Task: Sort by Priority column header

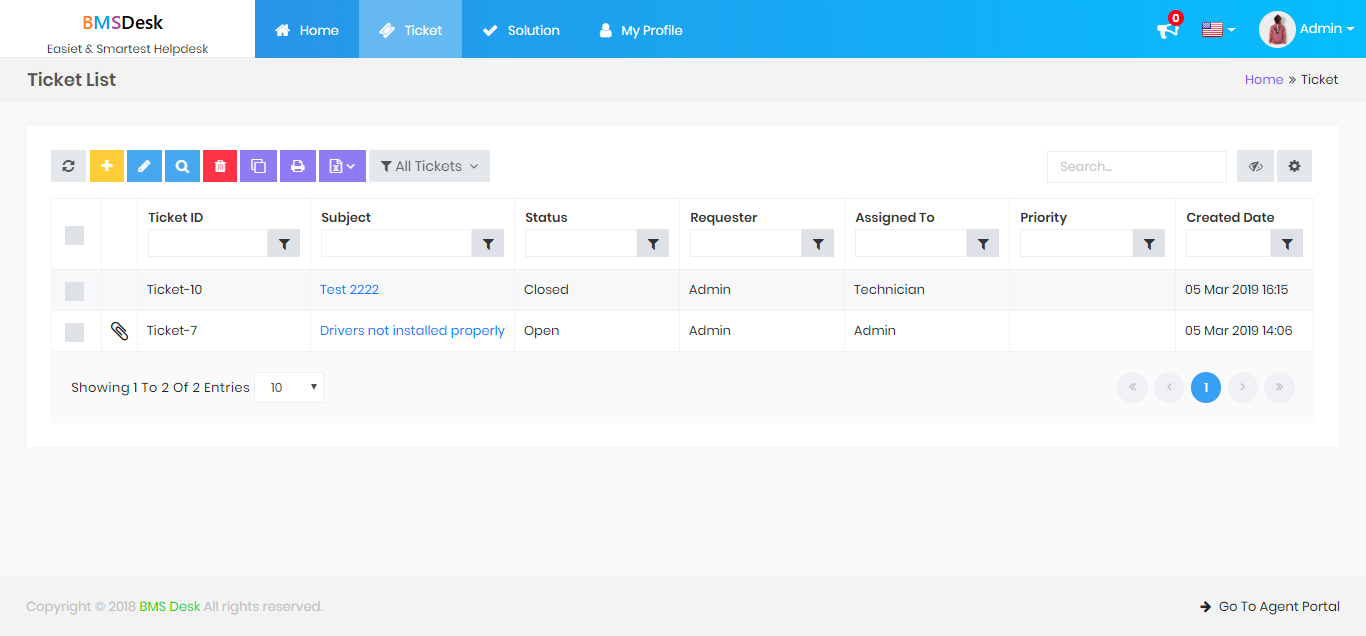Action: point(1044,217)
